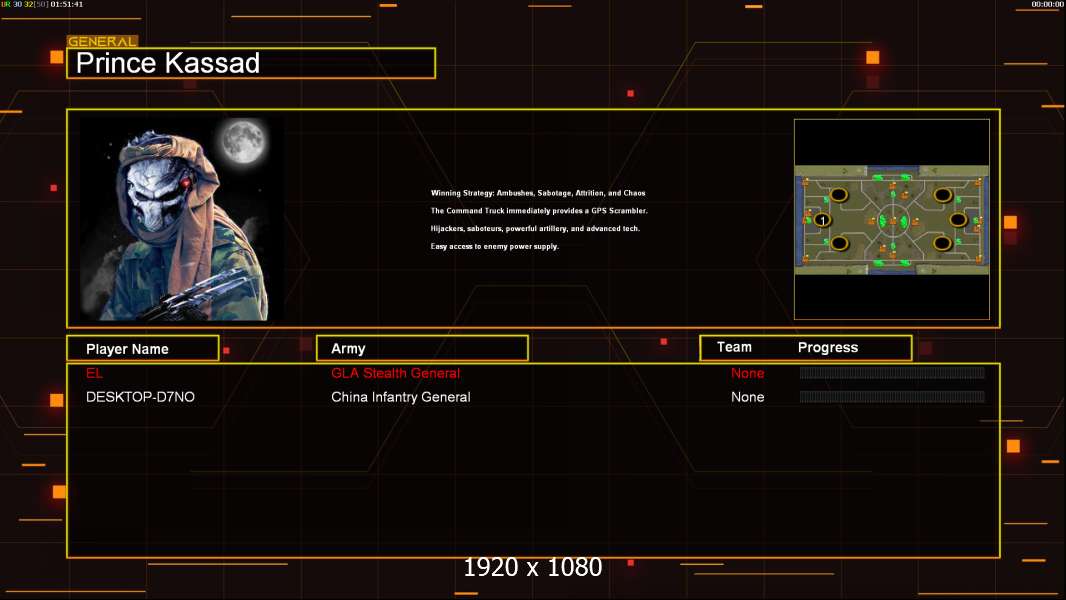The width and height of the screenshot is (1066, 600).
Task: Click the Team column header label
Action: pyautogui.click(x=734, y=347)
